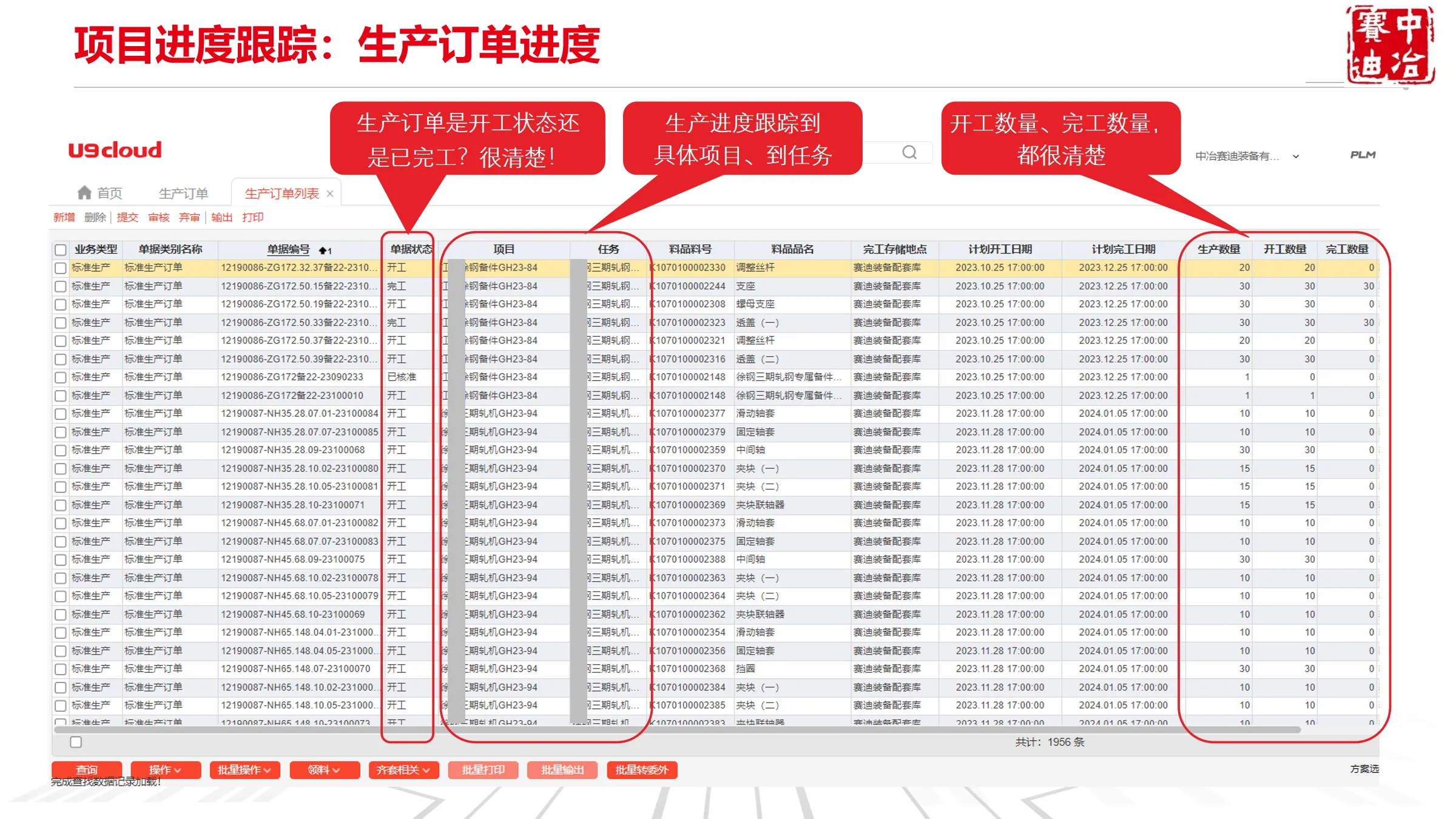Click the 批量打印 button
The width and height of the screenshot is (1456, 819).
pos(483,770)
